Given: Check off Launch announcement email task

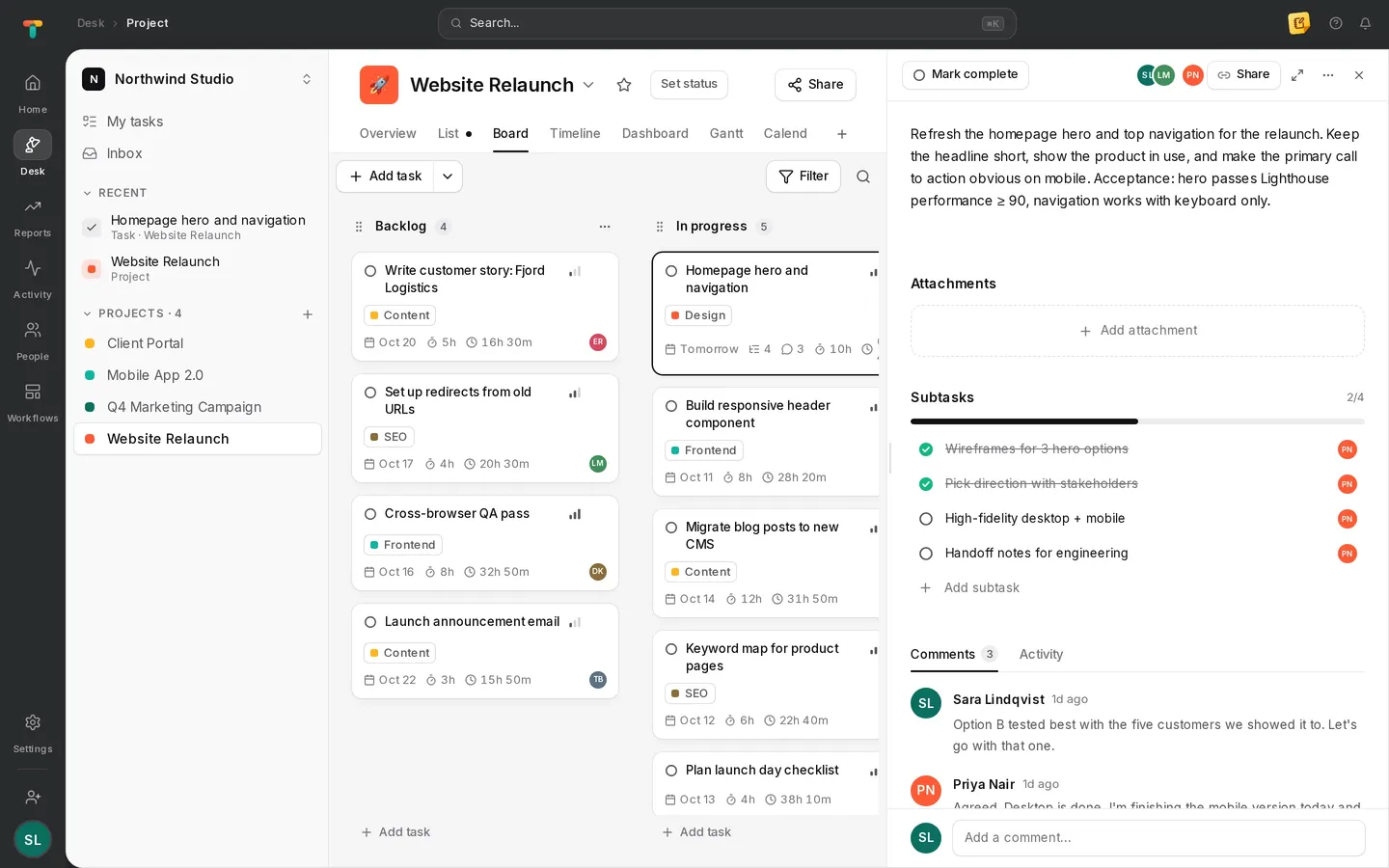Looking at the screenshot, I should [370, 622].
